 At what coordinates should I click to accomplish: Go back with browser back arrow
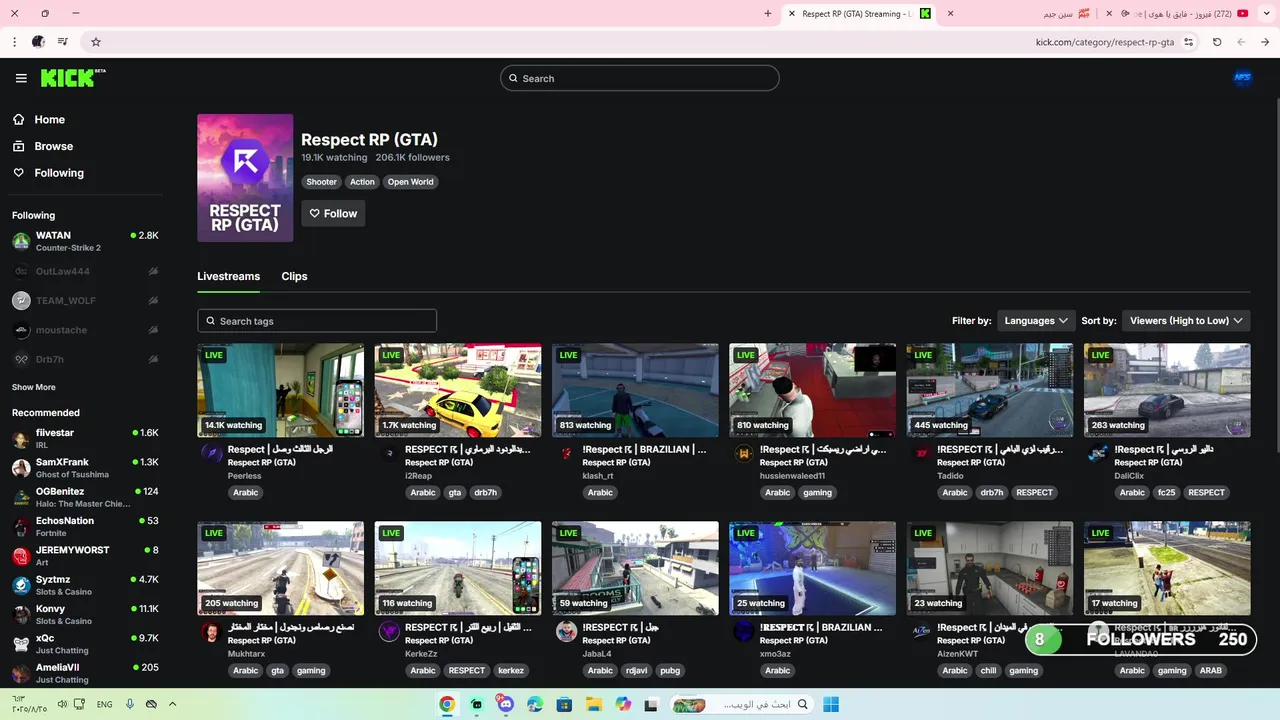pyautogui.click(x=1265, y=42)
